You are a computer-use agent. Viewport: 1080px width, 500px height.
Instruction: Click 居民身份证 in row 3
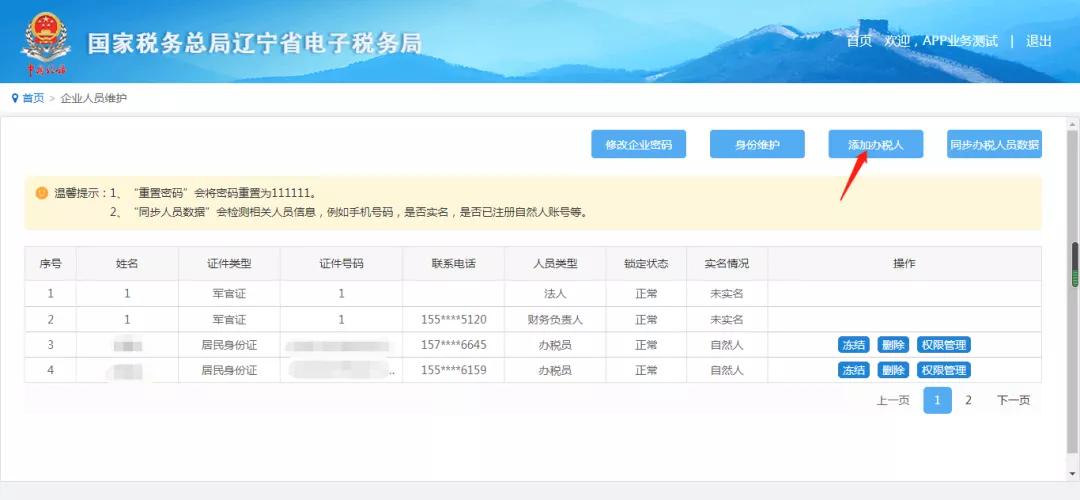click(229, 345)
